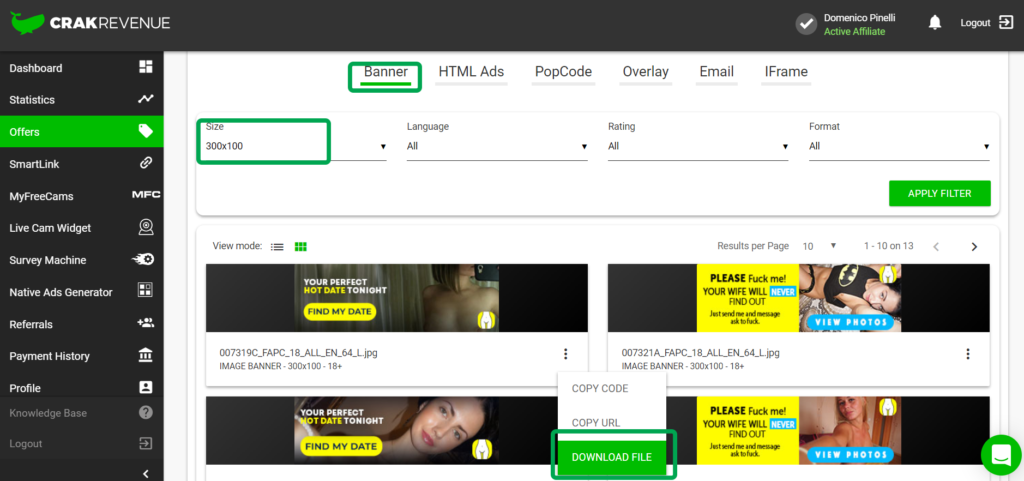The image size is (1024, 481).
Task: Switch to grid view mode
Action: 301,247
